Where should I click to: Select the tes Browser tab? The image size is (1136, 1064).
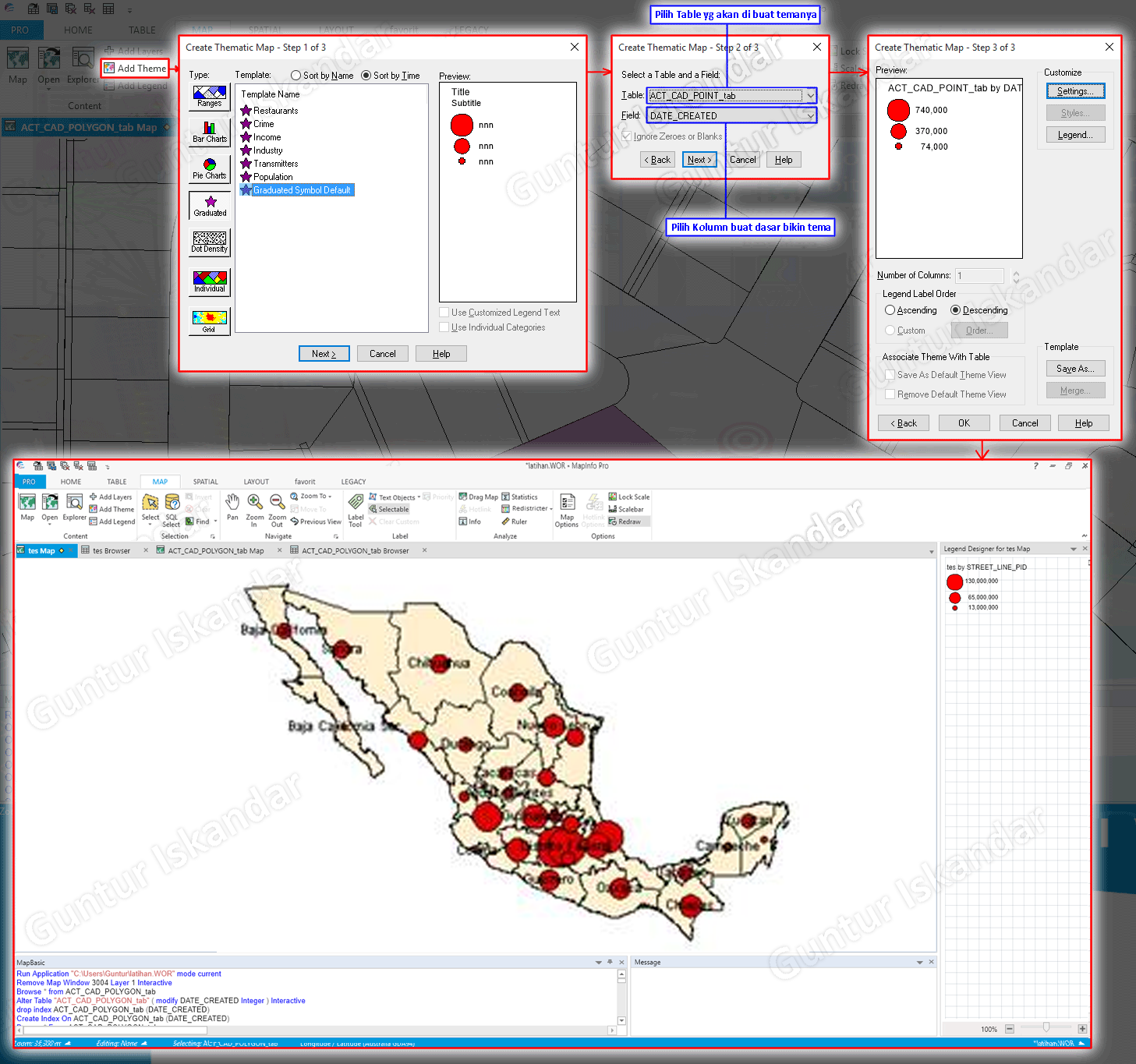[110, 550]
